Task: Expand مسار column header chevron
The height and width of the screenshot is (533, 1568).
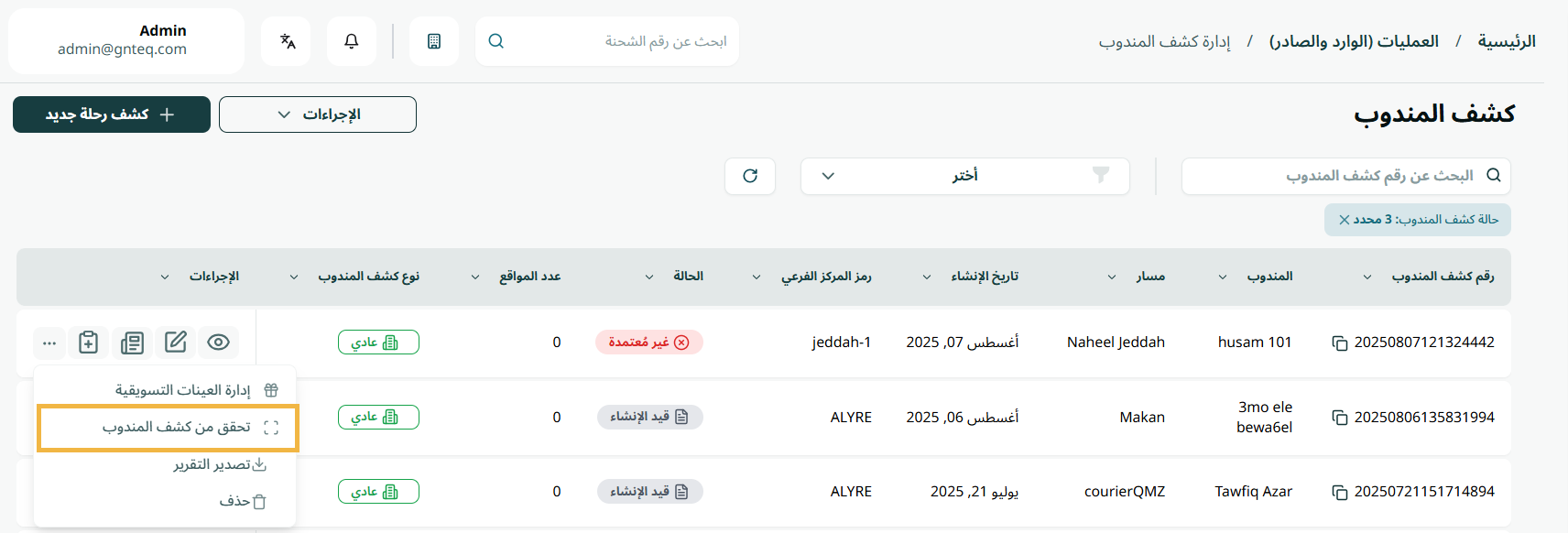Action: pos(1112,277)
